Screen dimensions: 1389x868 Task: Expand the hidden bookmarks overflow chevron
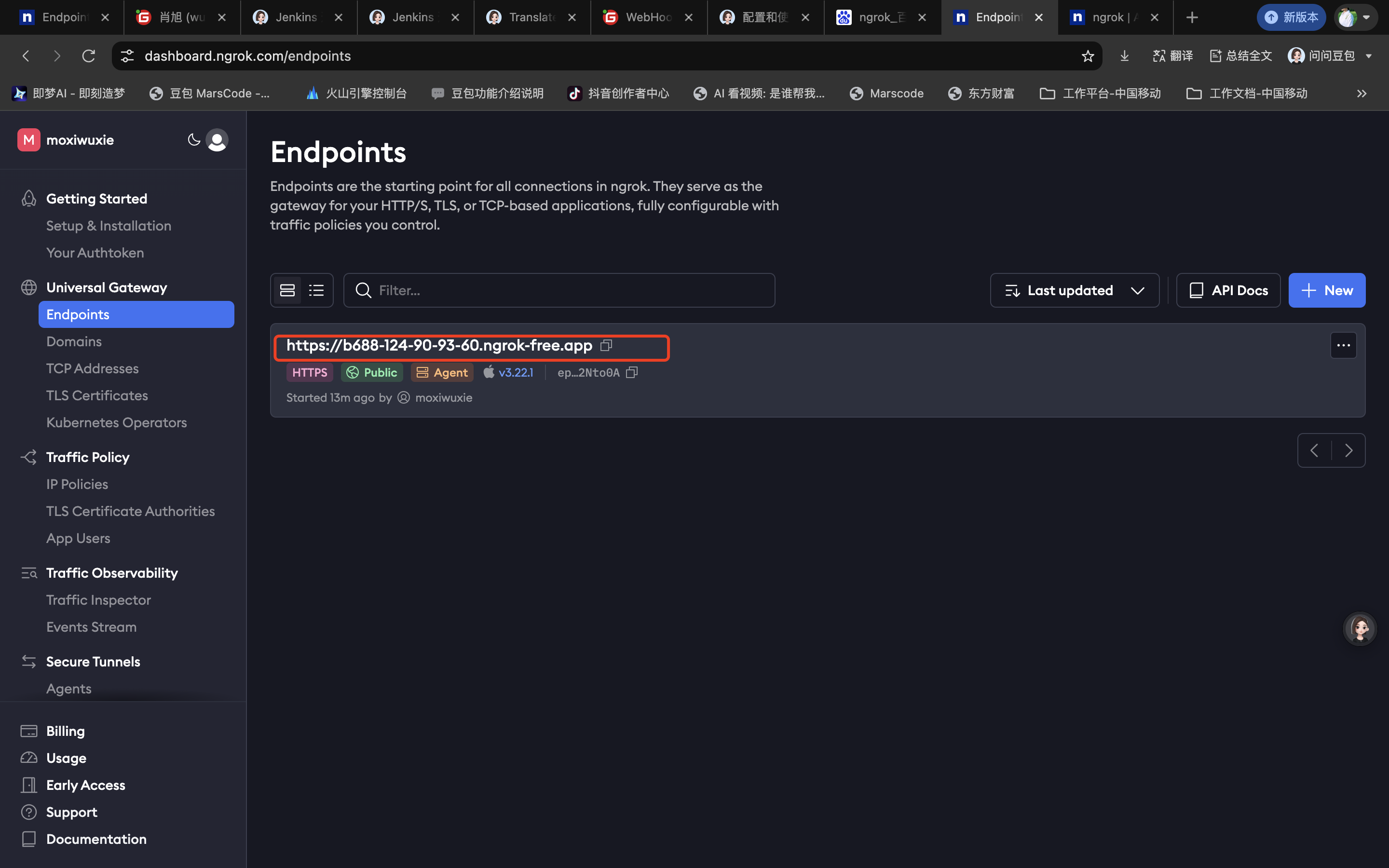coord(1362,94)
